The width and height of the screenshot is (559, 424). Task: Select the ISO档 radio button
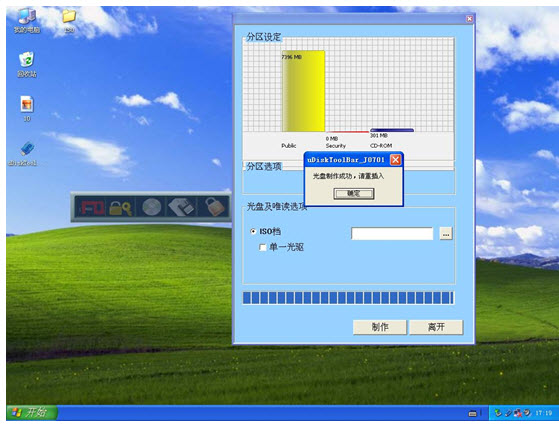[253, 231]
